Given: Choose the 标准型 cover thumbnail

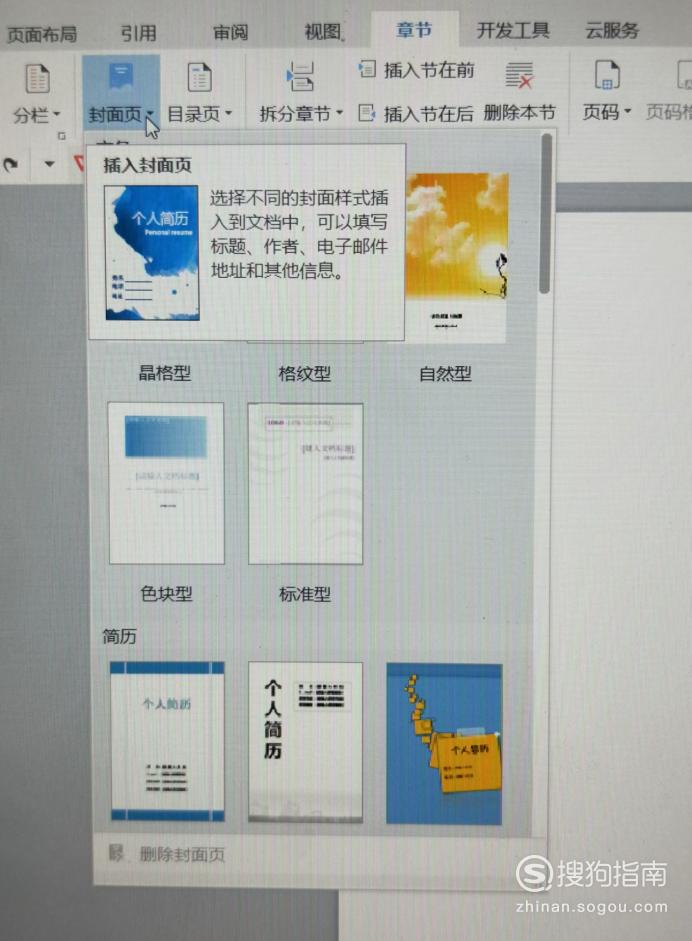Looking at the screenshot, I should (305, 484).
